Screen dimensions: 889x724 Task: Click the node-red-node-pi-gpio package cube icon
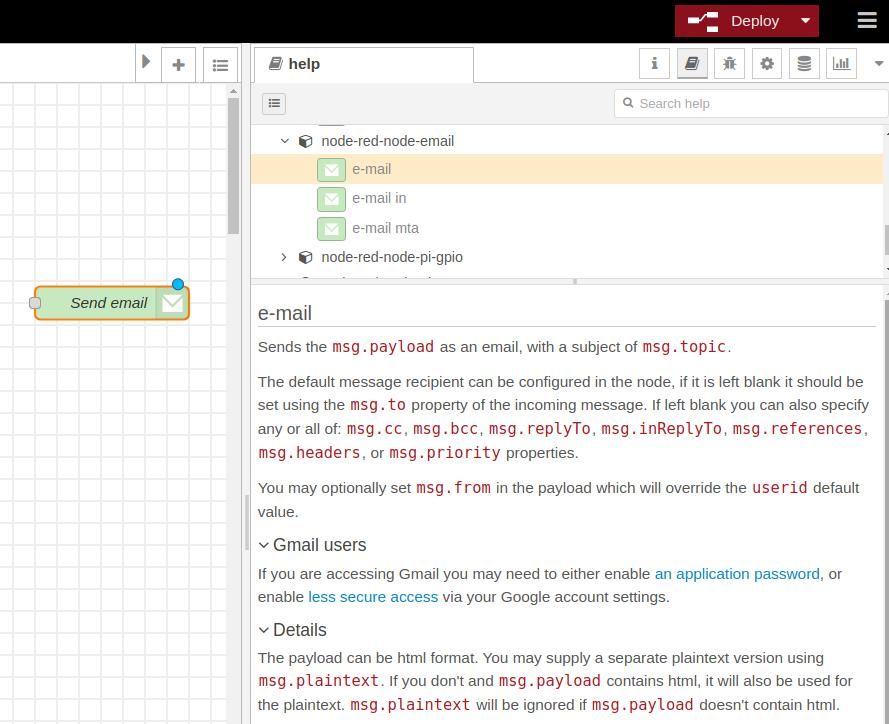click(306, 257)
